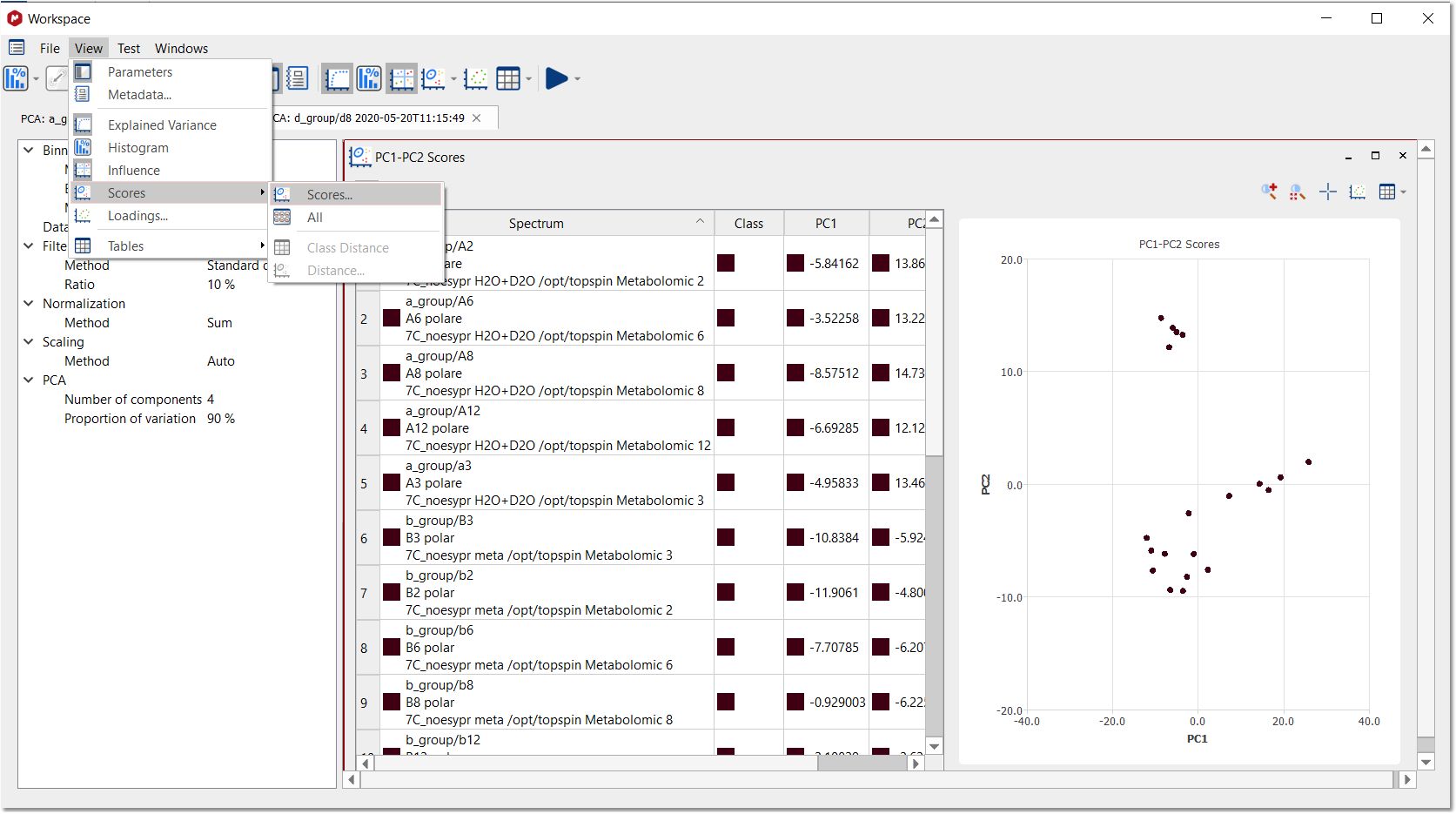
Task: Click the Scores plot toolbar icon
Action: point(433,78)
